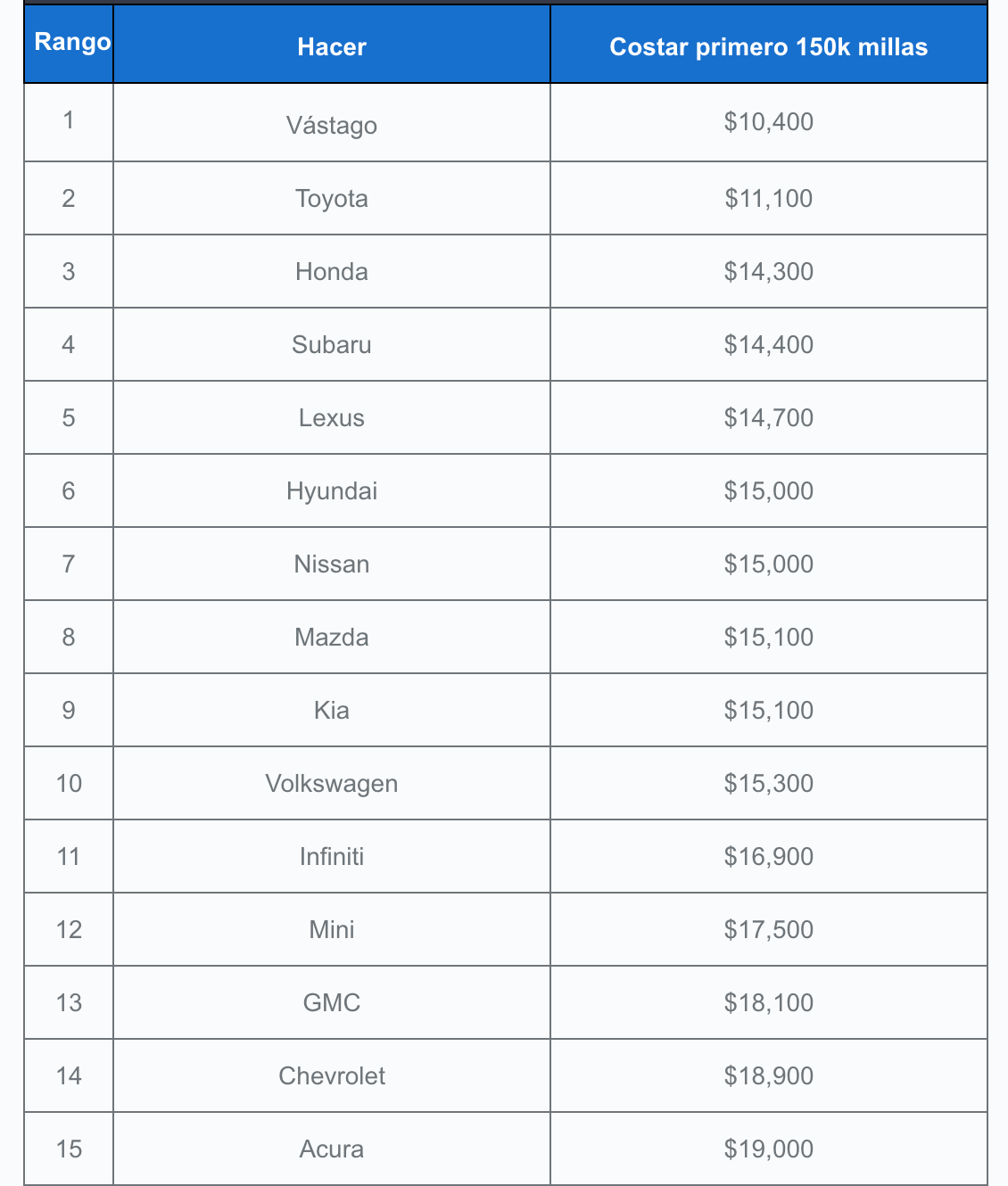Click the Costar primero 150k millas header
This screenshot has width=1008, height=1186.
tap(768, 47)
